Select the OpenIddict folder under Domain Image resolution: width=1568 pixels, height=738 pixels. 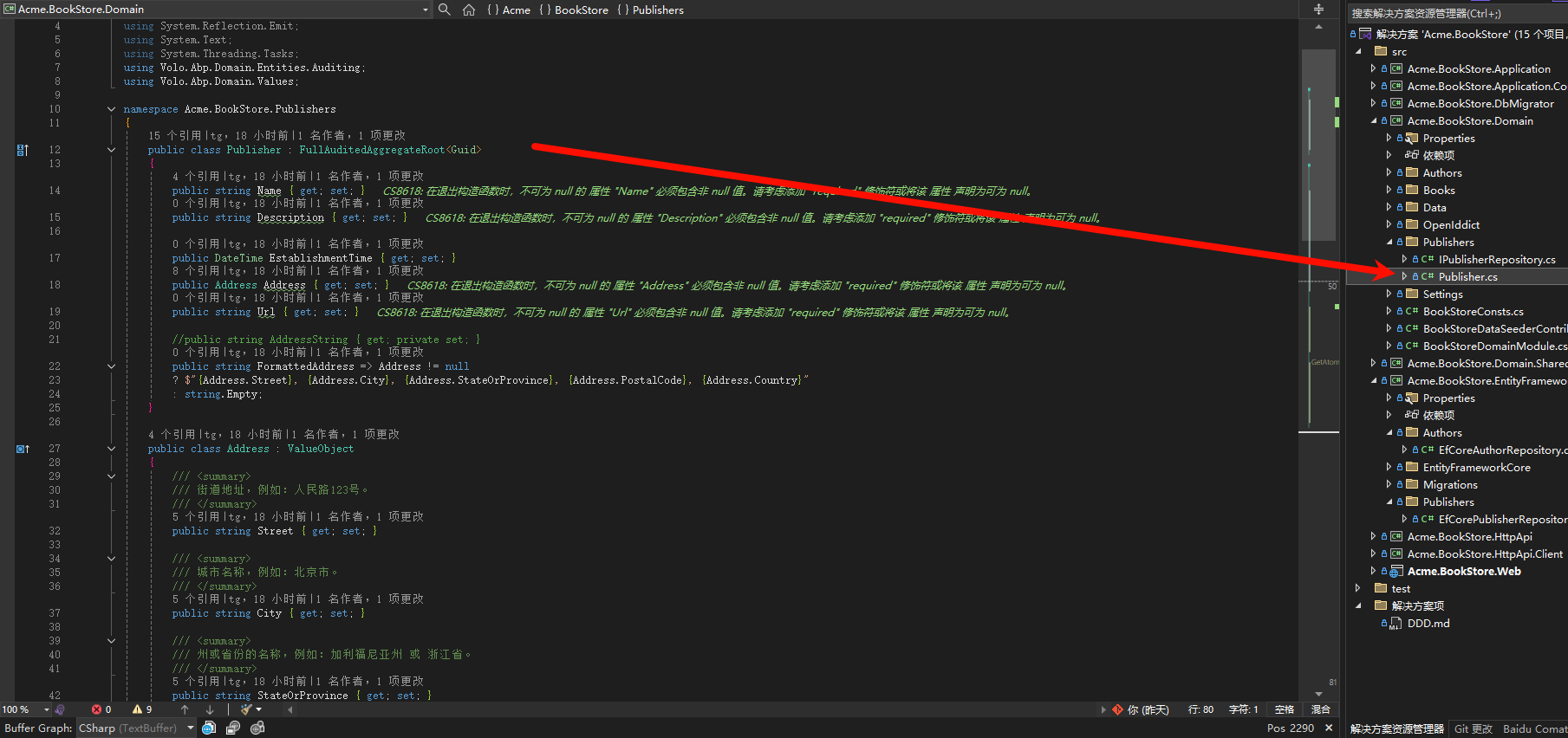tap(1451, 224)
